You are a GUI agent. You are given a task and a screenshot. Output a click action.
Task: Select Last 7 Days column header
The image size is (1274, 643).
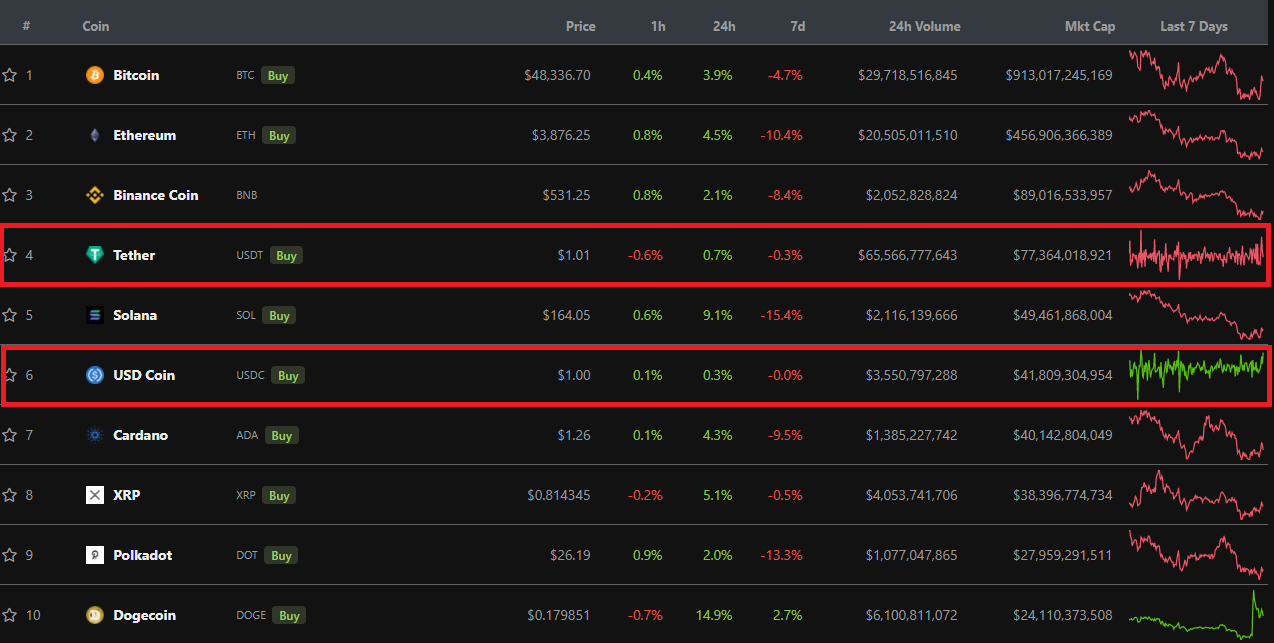[1194, 26]
